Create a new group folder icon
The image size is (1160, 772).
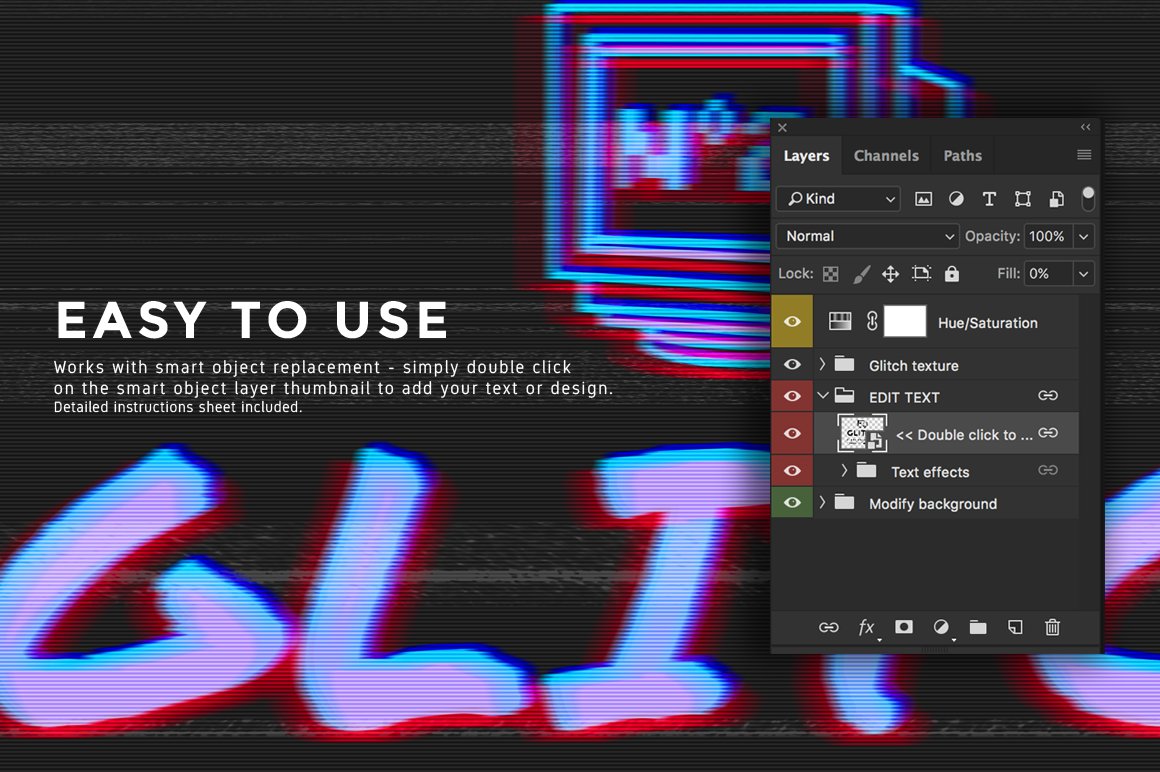pyautogui.click(x=978, y=627)
